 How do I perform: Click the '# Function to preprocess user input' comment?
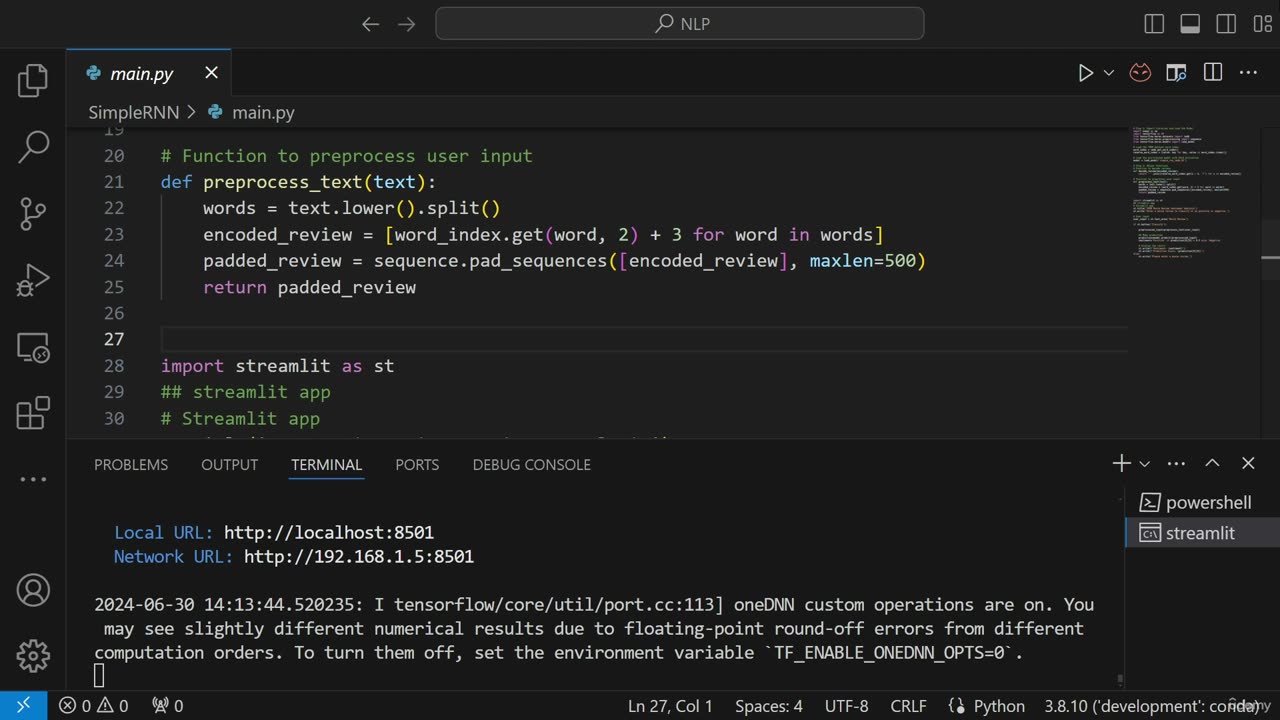click(346, 156)
